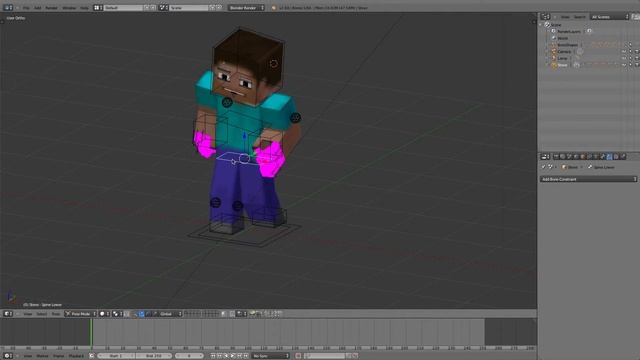640x360 pixels.
Task: Open the No Sync dropdown
Action: 270,356
